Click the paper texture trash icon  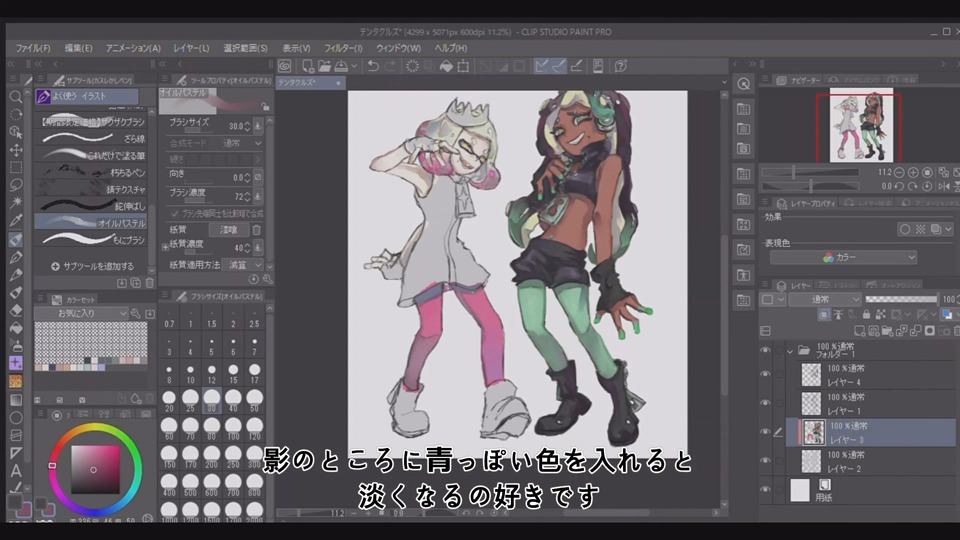(257, 230)
